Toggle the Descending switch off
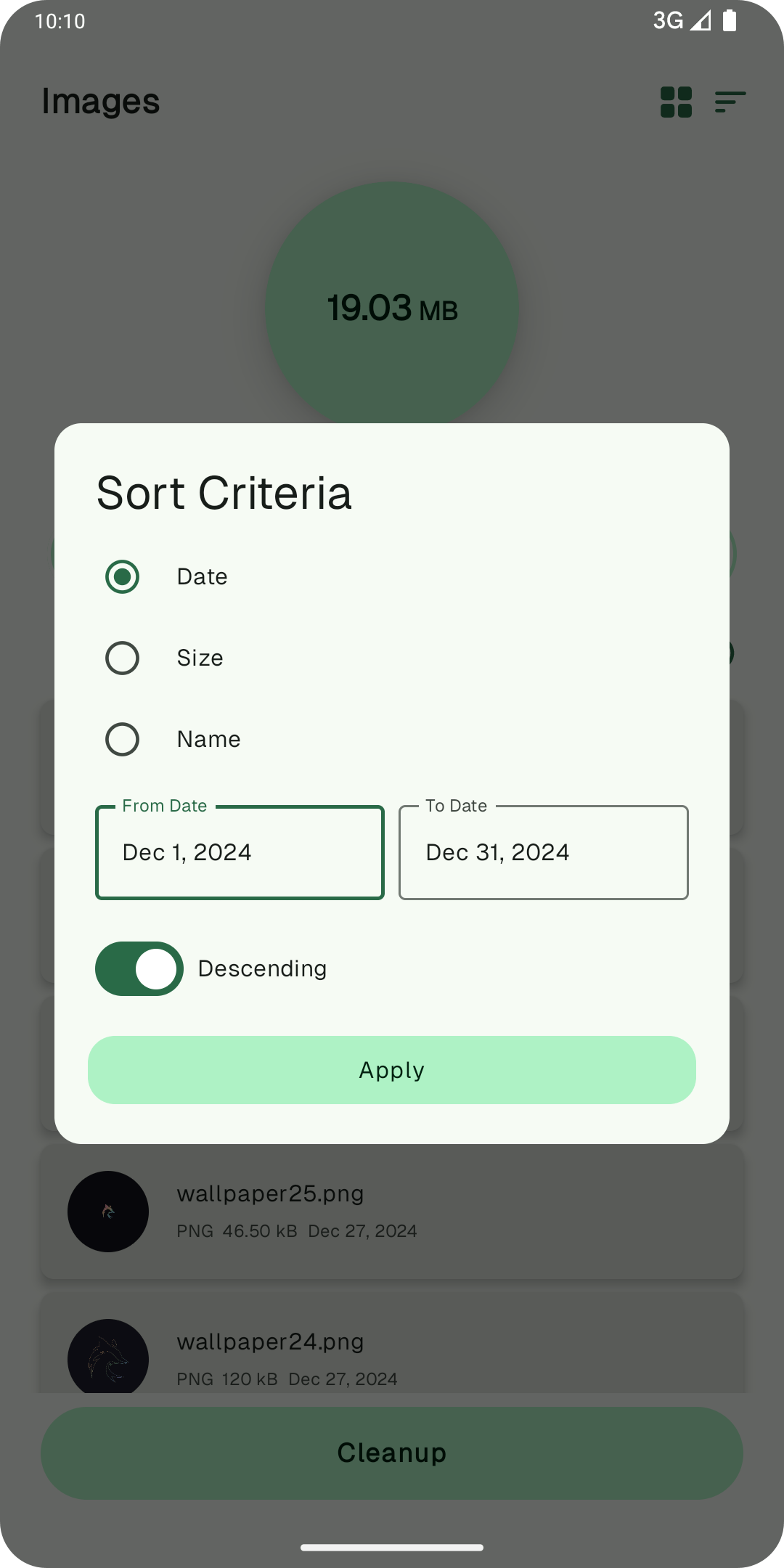Viewport: 784px width, 1568px height. click(139, 969)
